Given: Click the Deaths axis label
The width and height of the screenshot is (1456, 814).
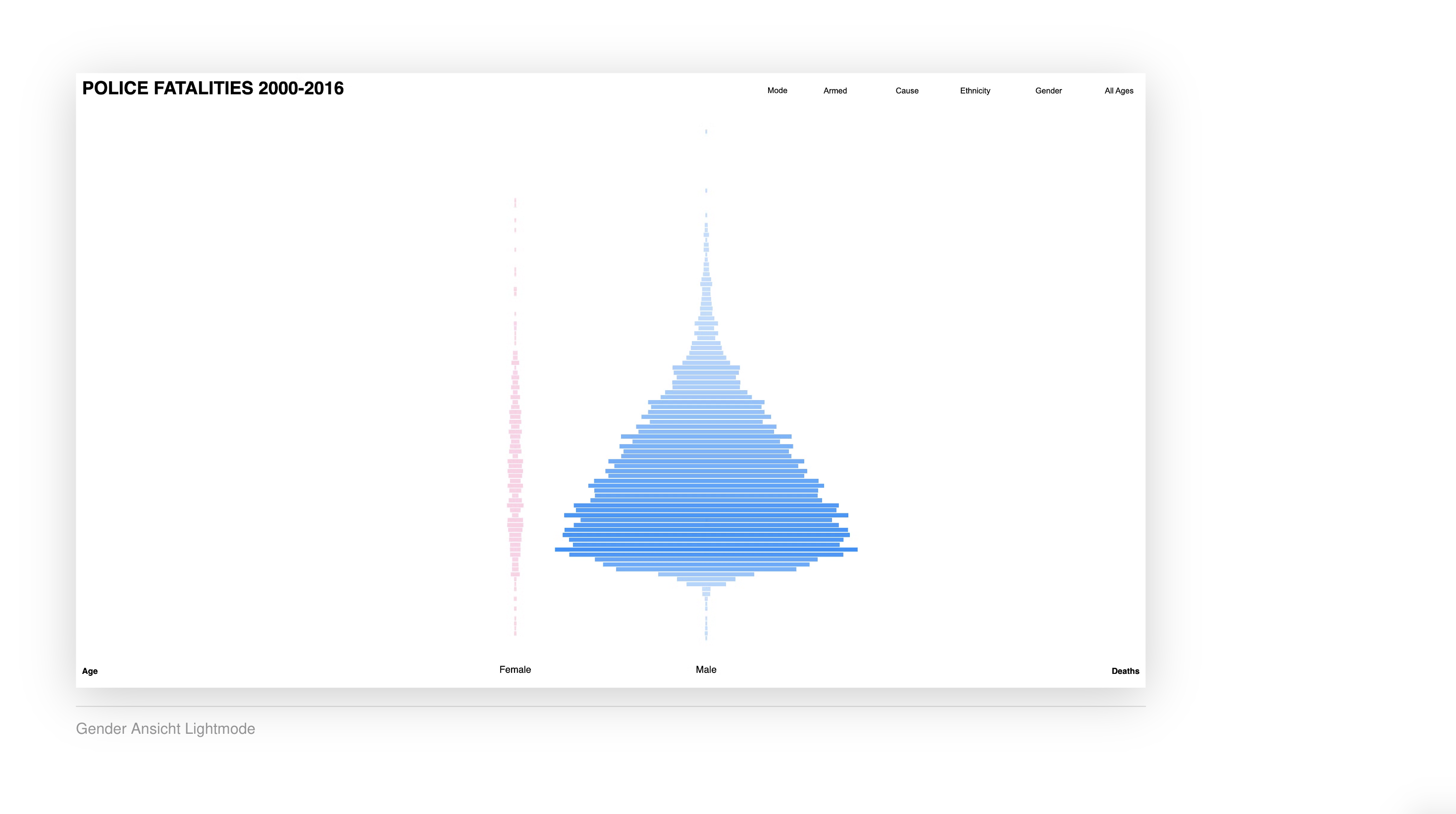Looking at the screenshot, I should pyautogui.click(x=1125, y=671).
